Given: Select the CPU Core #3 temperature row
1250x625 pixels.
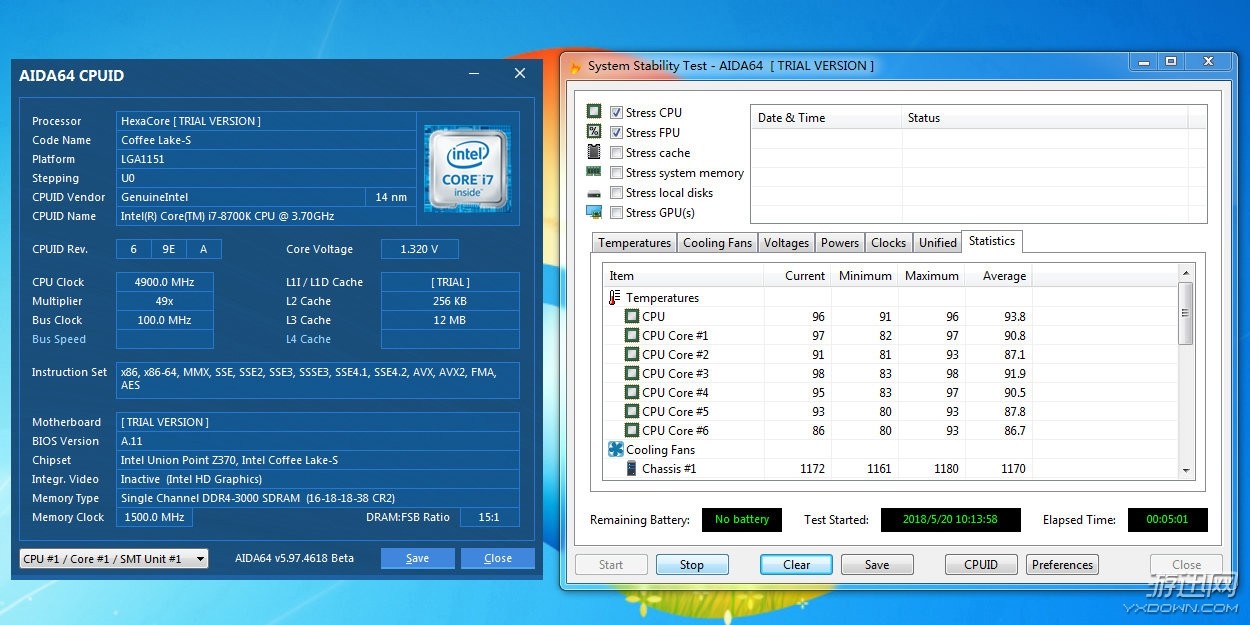Looking at the screenshot, I should click(x=675, y=374).
